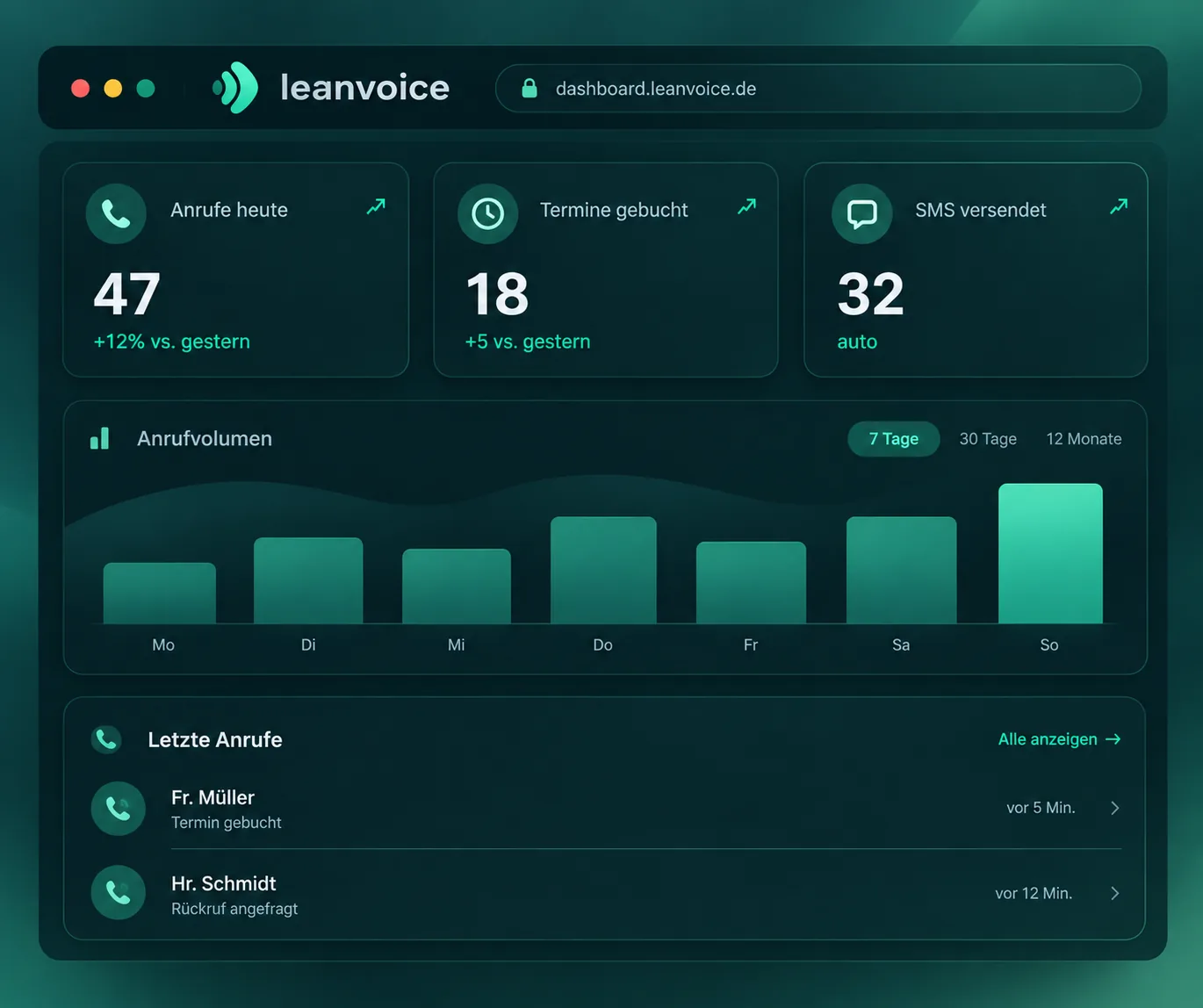This screenshot has width=1203, height=1008.
Task: Expand the Fr. Müller call row chevron
Action: point(1115,808)
